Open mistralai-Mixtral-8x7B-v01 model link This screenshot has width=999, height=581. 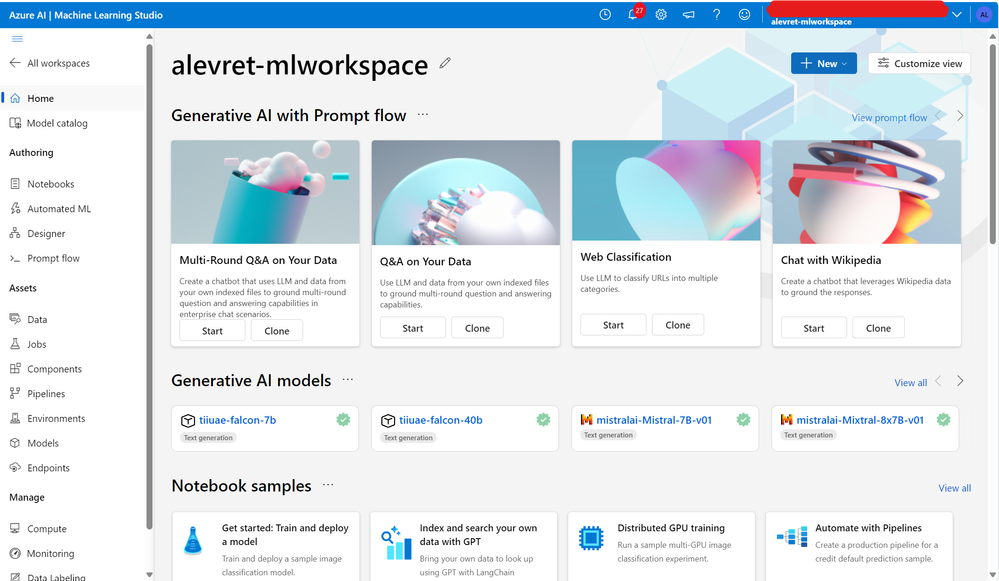coord(859,420)
